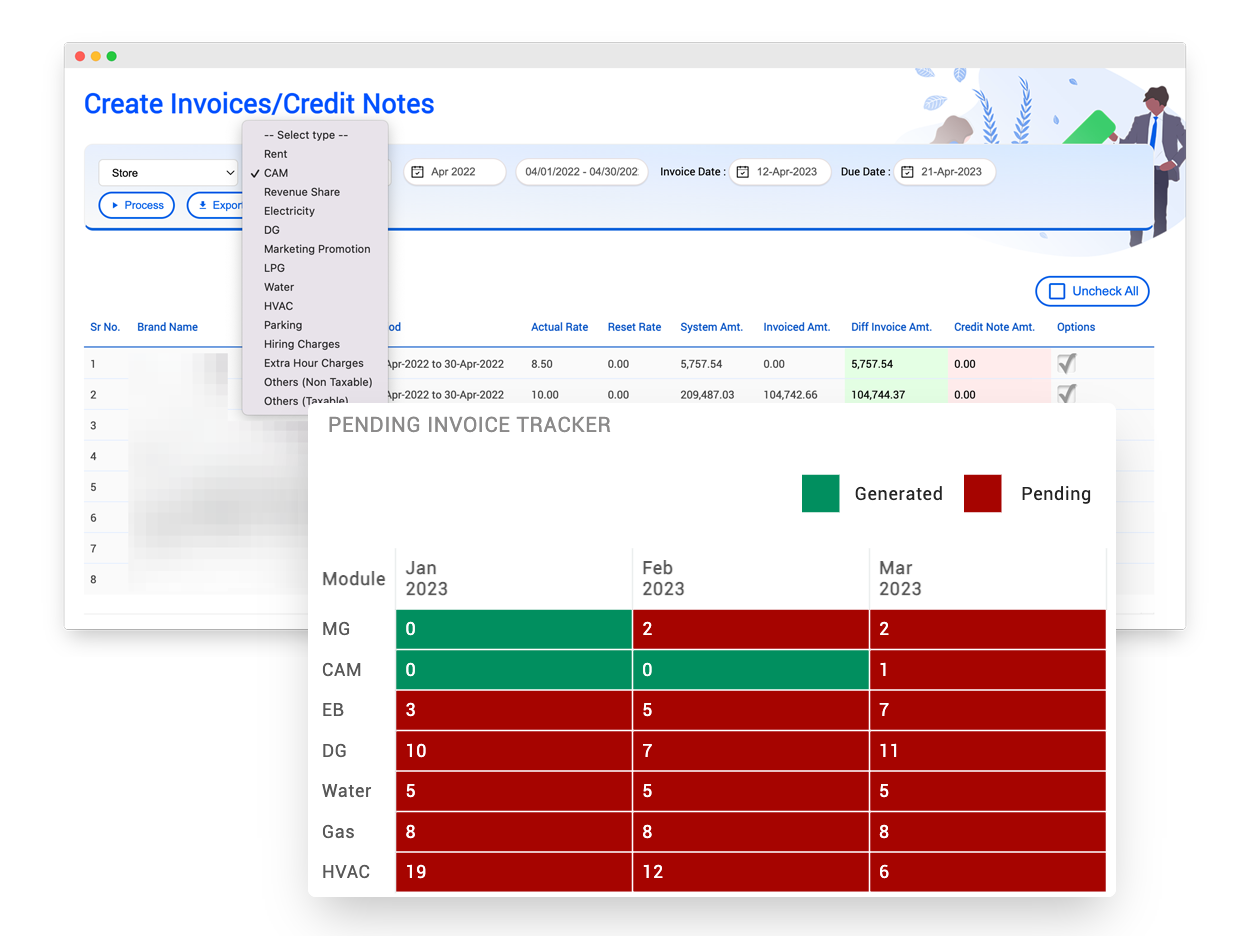Click HVAC Mar 2023 cell showing 6

(988, 872)
